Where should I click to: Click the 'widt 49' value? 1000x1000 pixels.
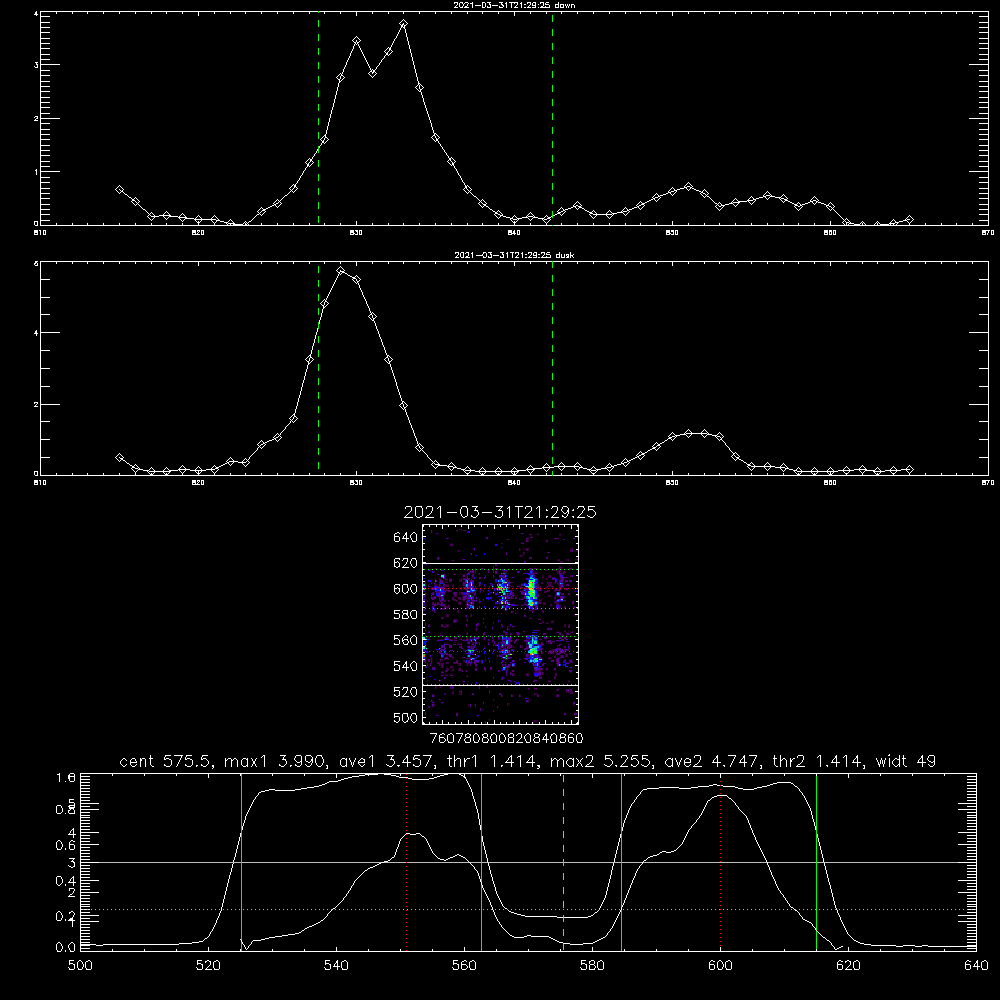pos(906,761)
